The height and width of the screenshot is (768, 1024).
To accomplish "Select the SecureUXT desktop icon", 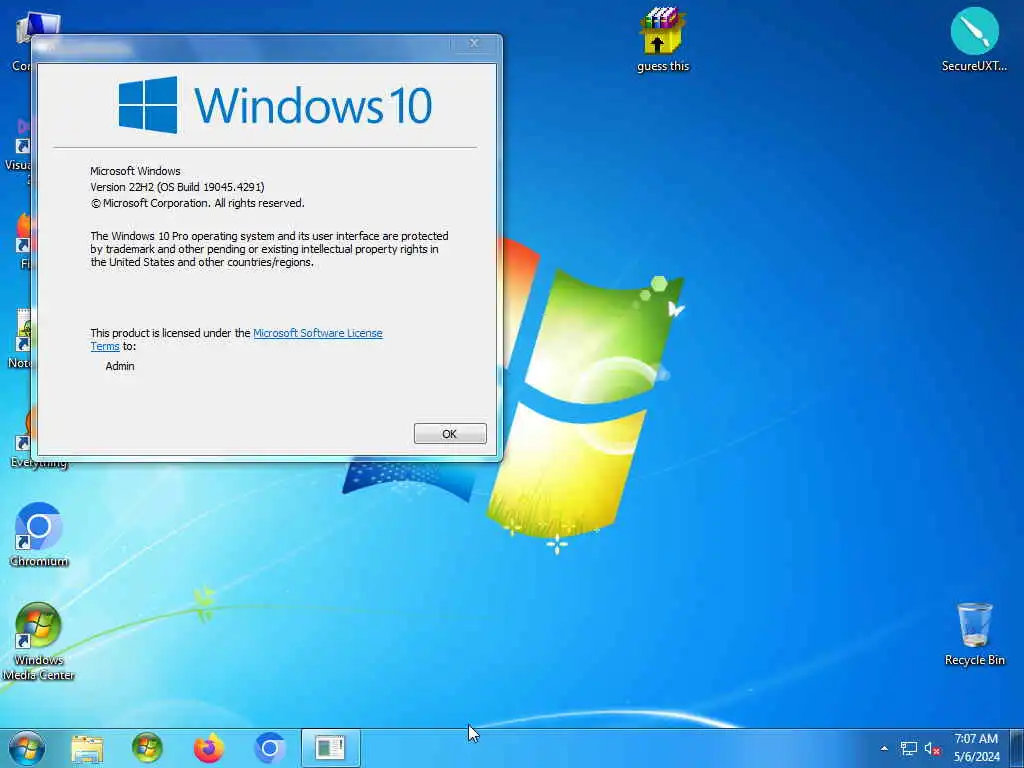I will coord(974,39).
